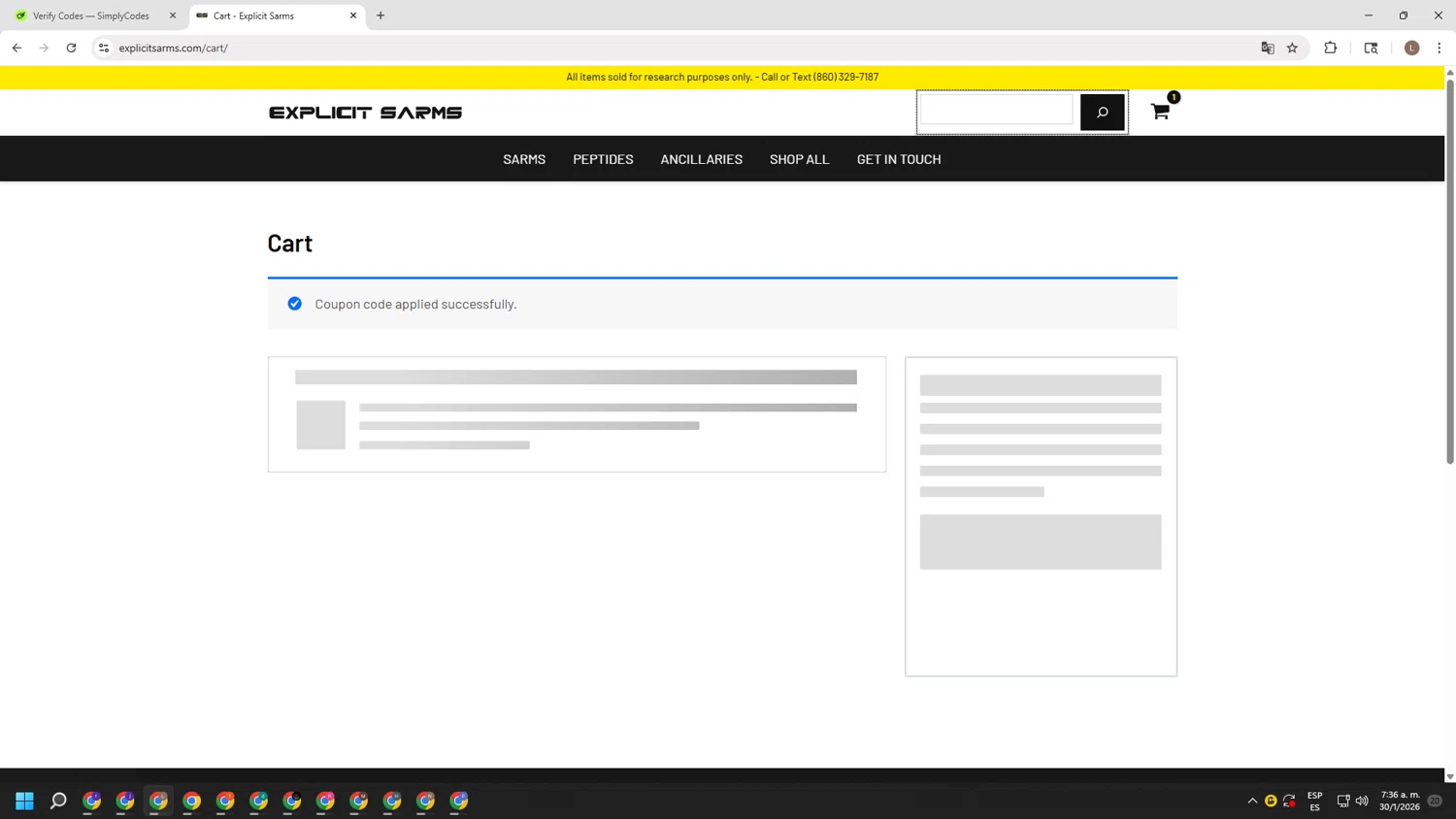Viewport: 1456px width, 819px height.
Task: Show hidden system tray icons
Action: tap(1252, 801)
